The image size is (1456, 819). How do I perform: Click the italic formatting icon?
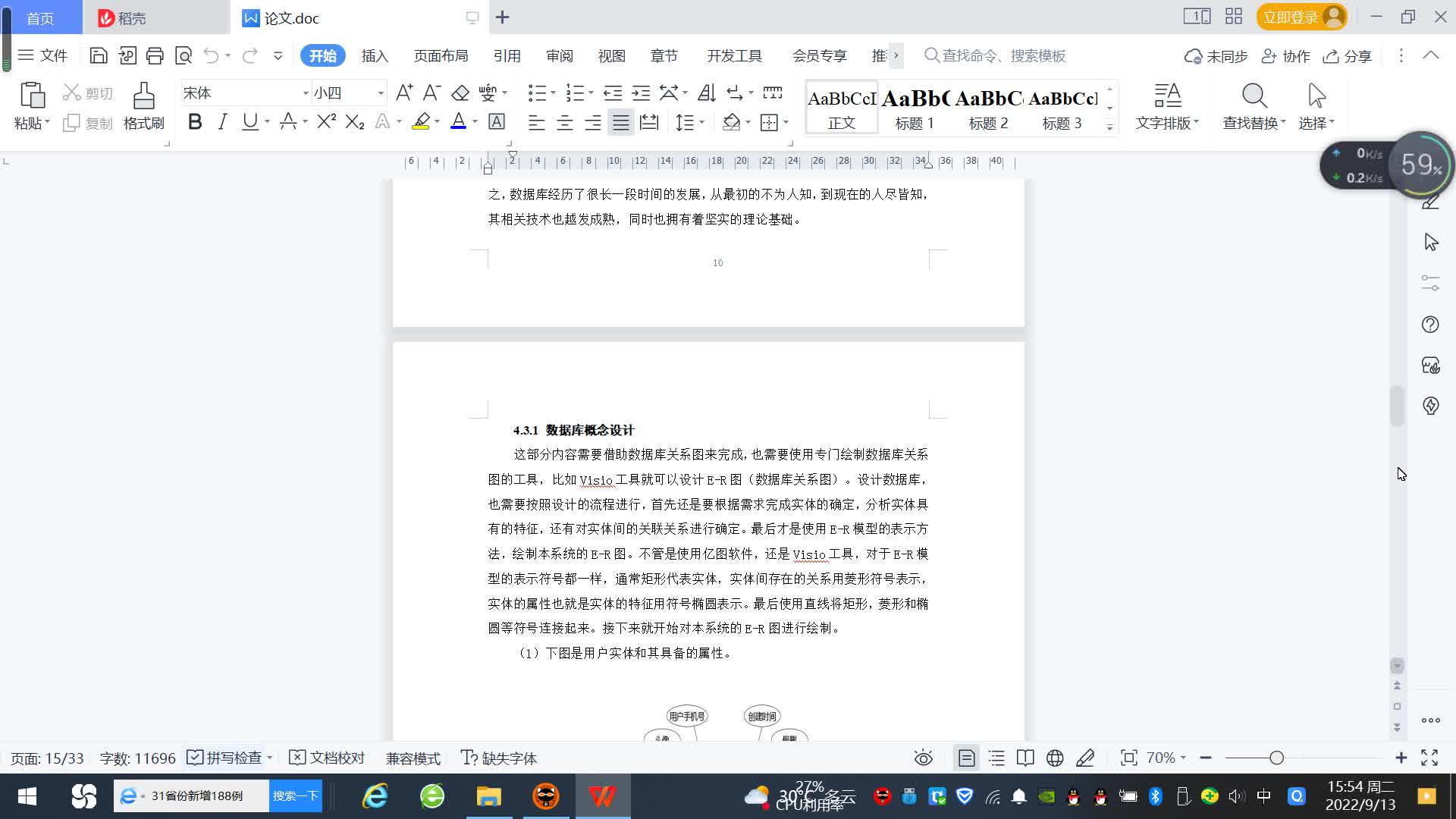tap(222, 121)
